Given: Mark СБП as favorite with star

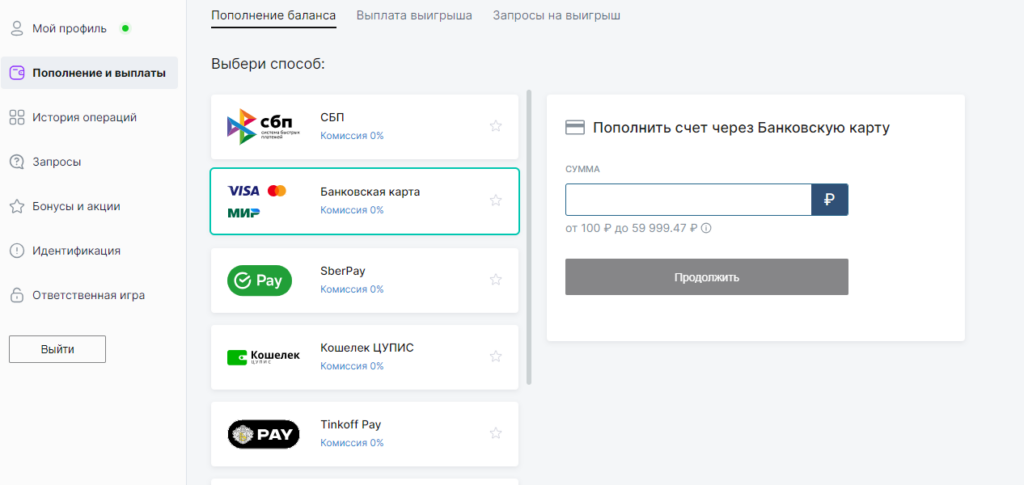Looking at the screenshot, I should 496,126.
